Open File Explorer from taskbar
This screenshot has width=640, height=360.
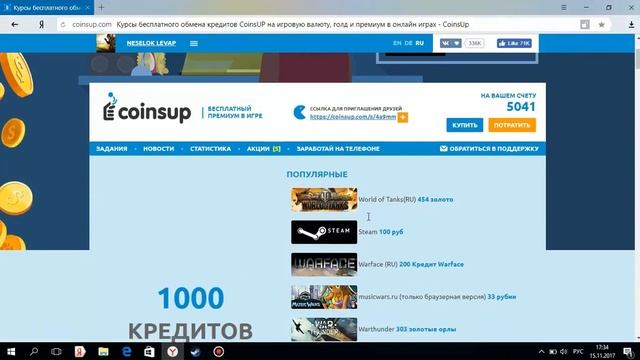tap(103, 351)
